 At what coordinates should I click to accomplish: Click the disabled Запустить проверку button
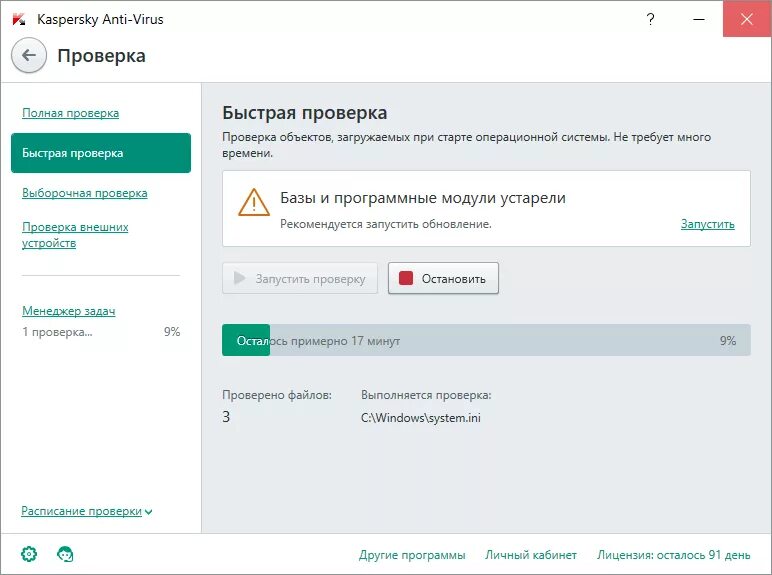300,278
